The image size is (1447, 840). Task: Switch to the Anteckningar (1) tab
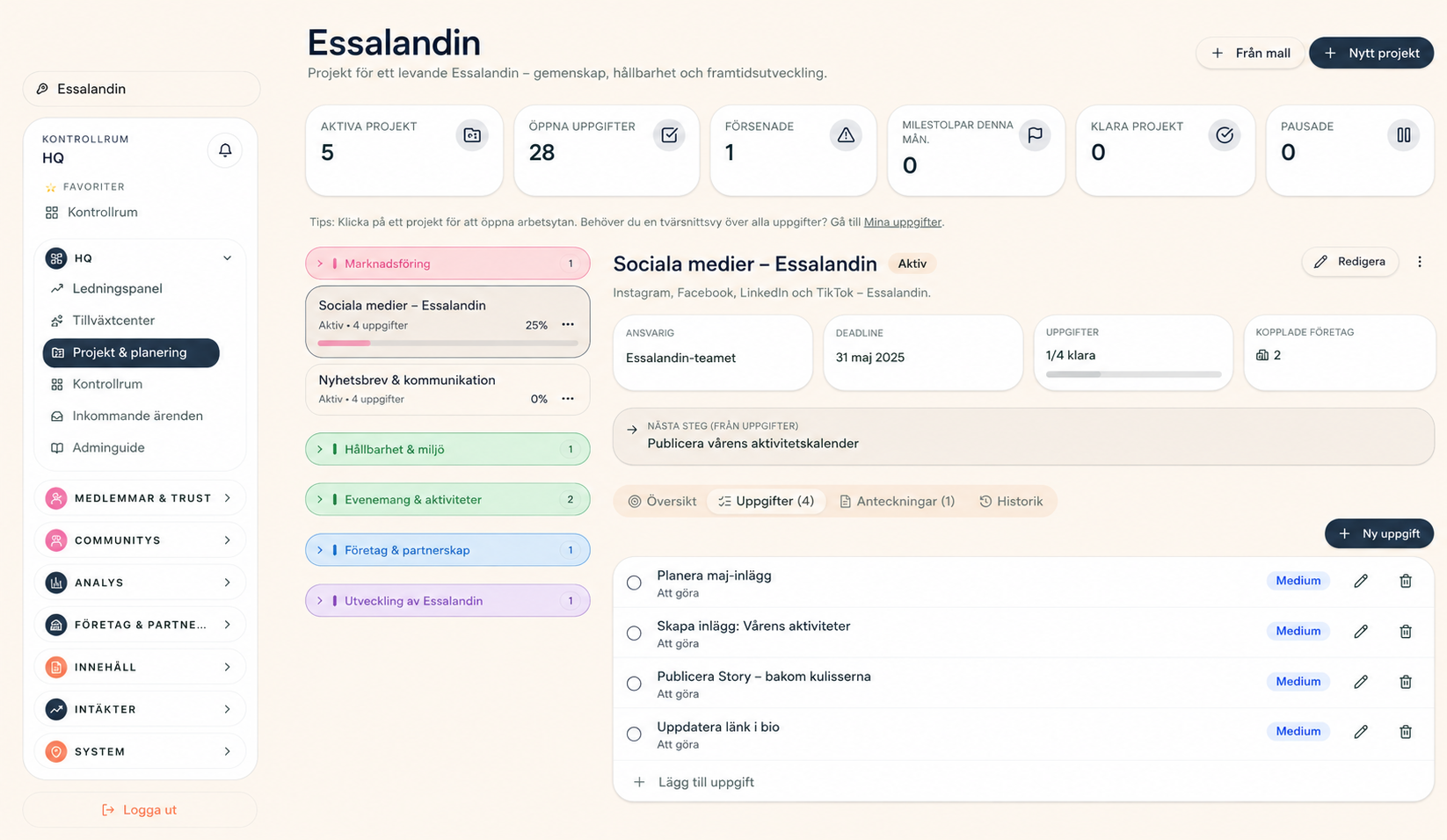coord(897,501)
